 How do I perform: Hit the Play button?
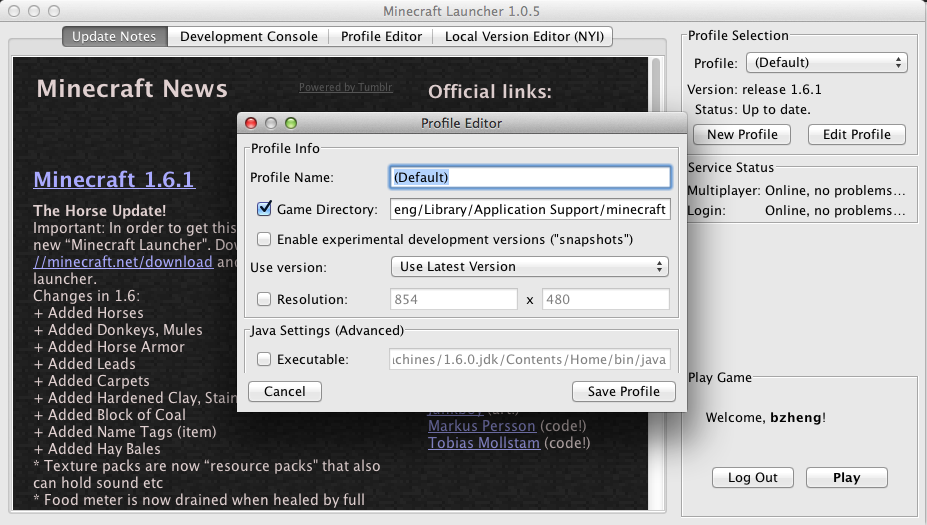coord(846,477)
